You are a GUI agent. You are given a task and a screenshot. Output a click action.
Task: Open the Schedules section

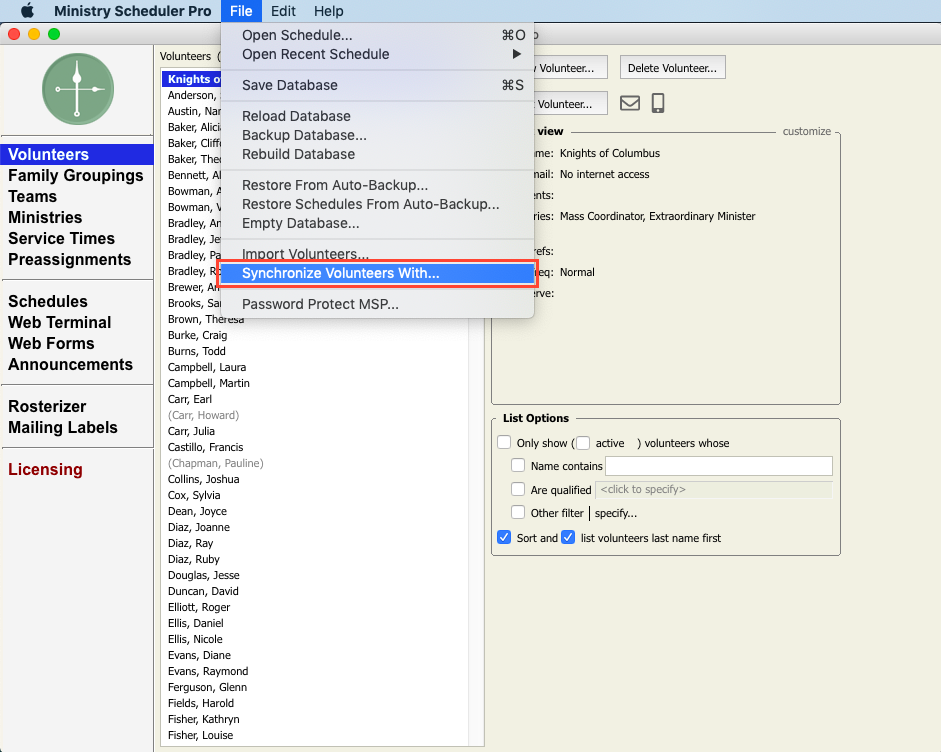(x=48, y=301)
